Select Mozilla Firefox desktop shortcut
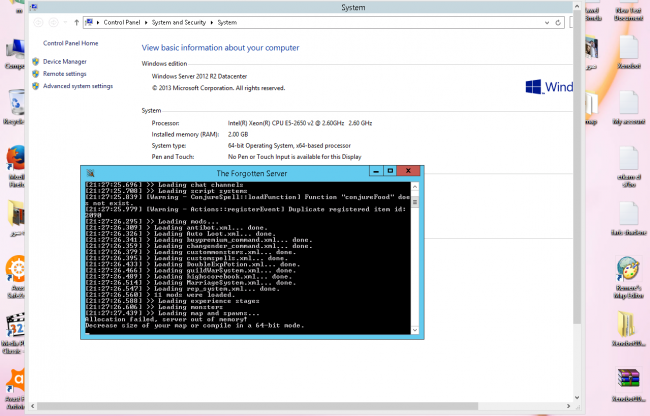Image resolution: width=650 pixels, height=416 pixels. coord(16,166)
